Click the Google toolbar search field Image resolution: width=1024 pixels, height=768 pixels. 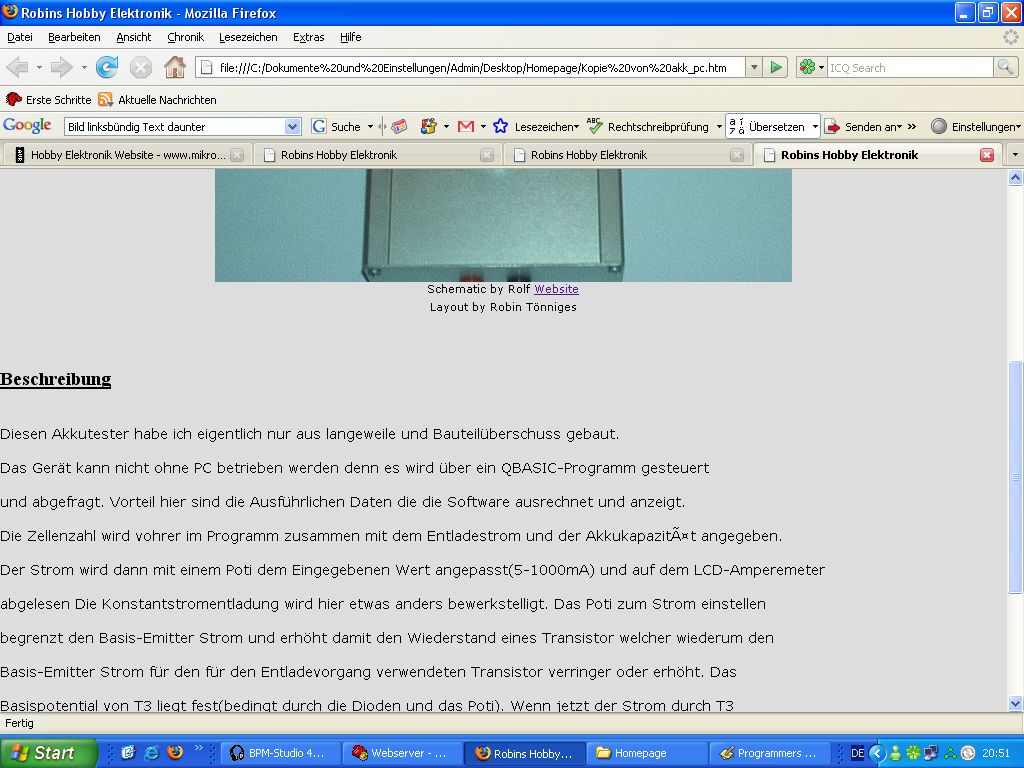point(175,126)
